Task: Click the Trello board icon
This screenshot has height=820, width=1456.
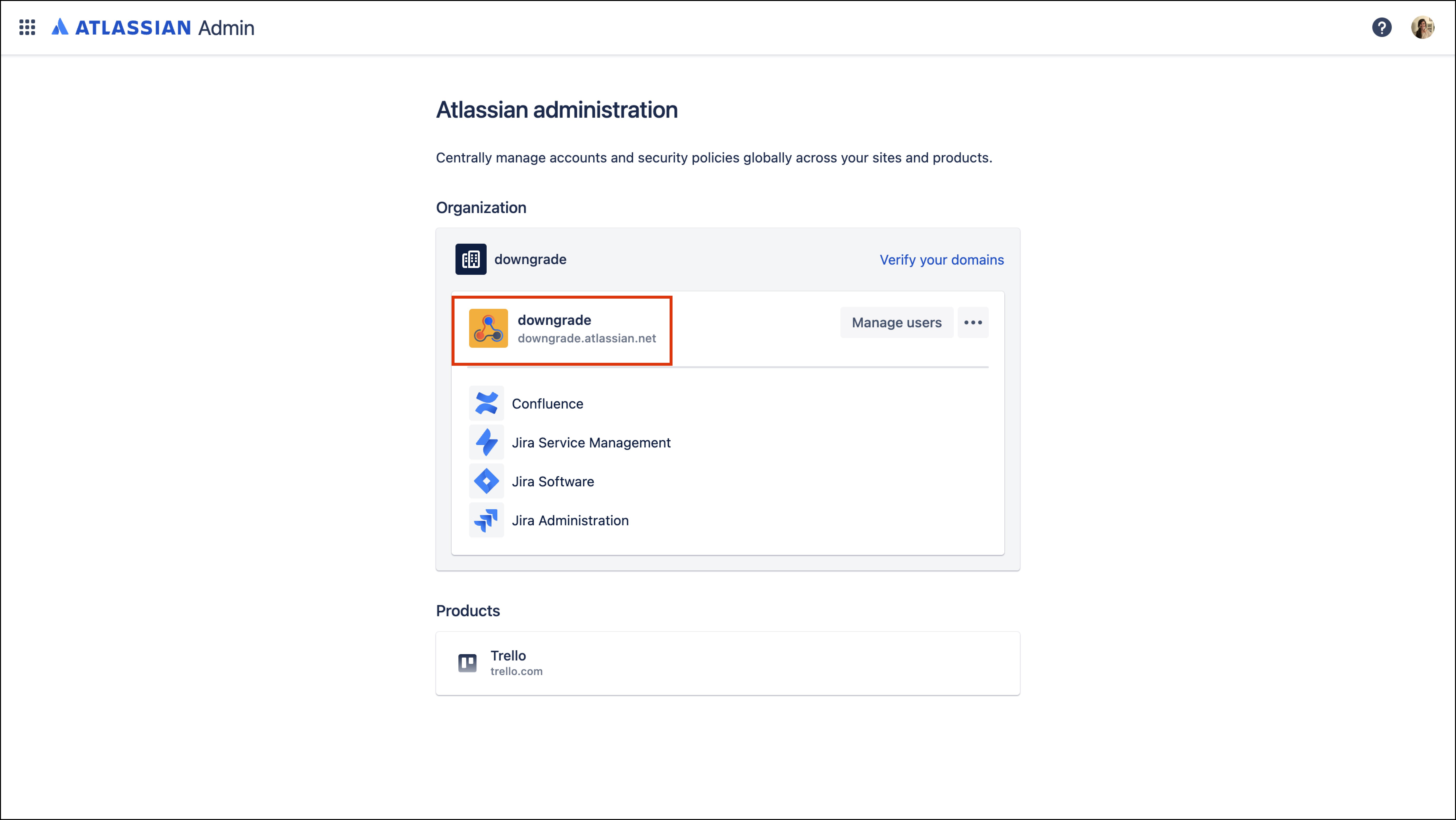Action: (467, 662)
